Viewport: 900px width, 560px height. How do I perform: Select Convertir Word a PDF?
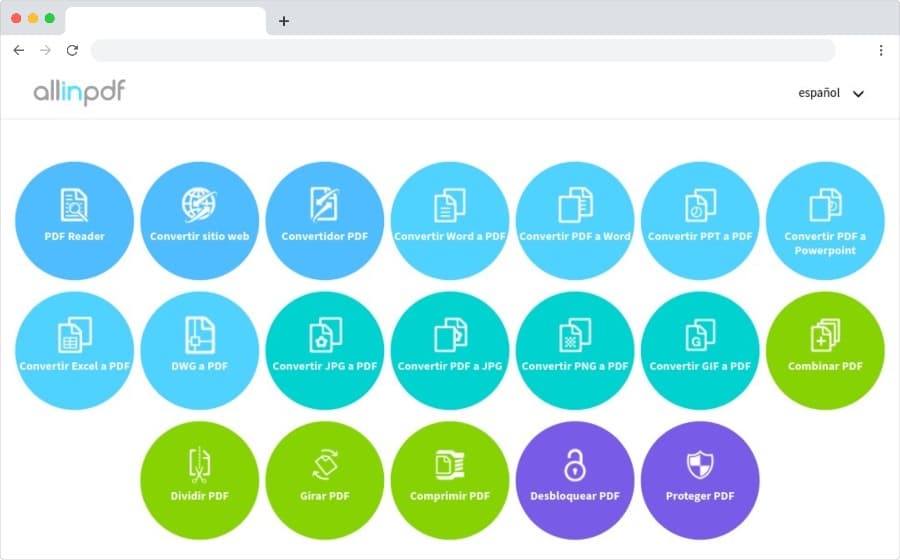(449, 221)
